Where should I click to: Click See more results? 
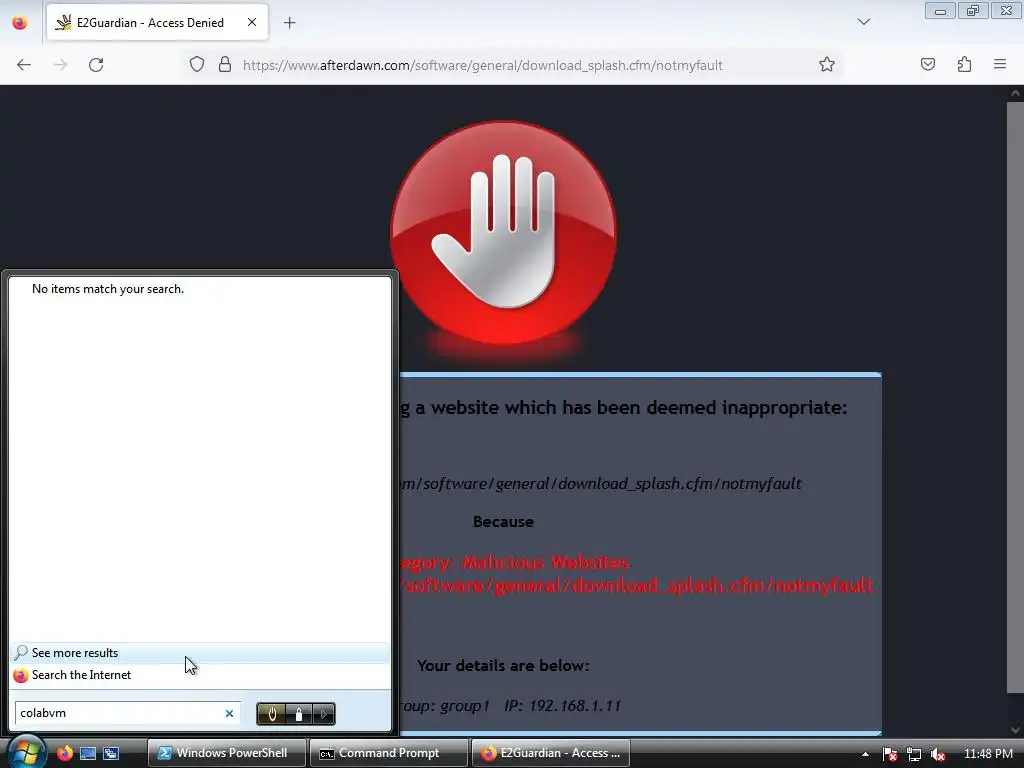pyautogui.click(x=200, y=652)
